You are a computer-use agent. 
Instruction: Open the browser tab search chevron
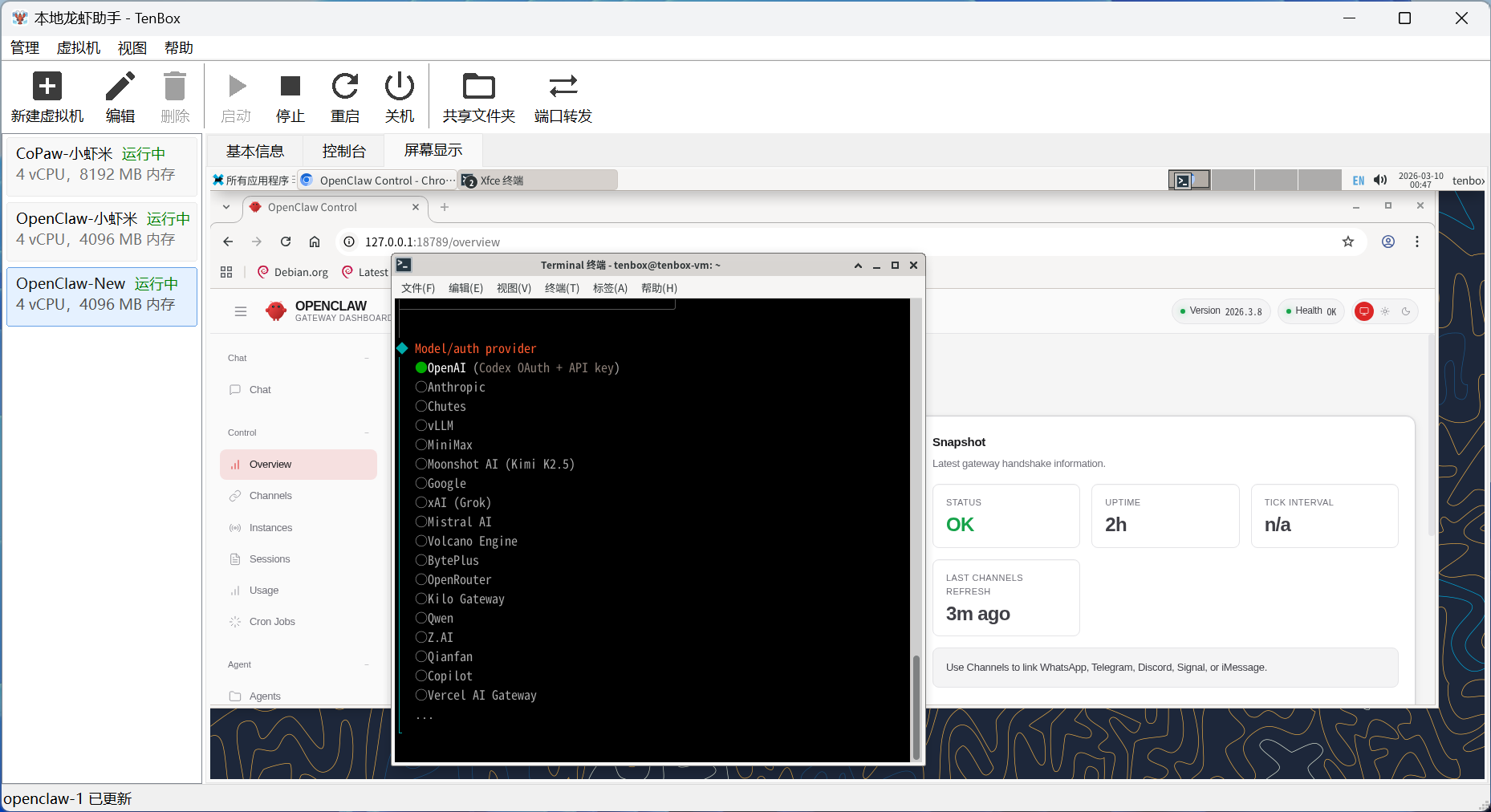[x=226, y=207]
